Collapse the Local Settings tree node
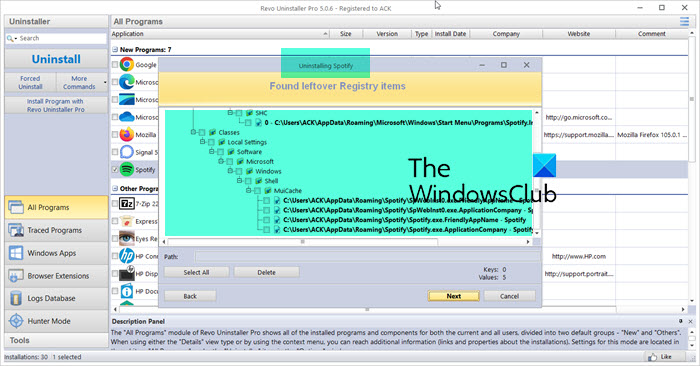The width and height of the screenshot is (700, 366). pyautogui.click(x=203, y=142)
